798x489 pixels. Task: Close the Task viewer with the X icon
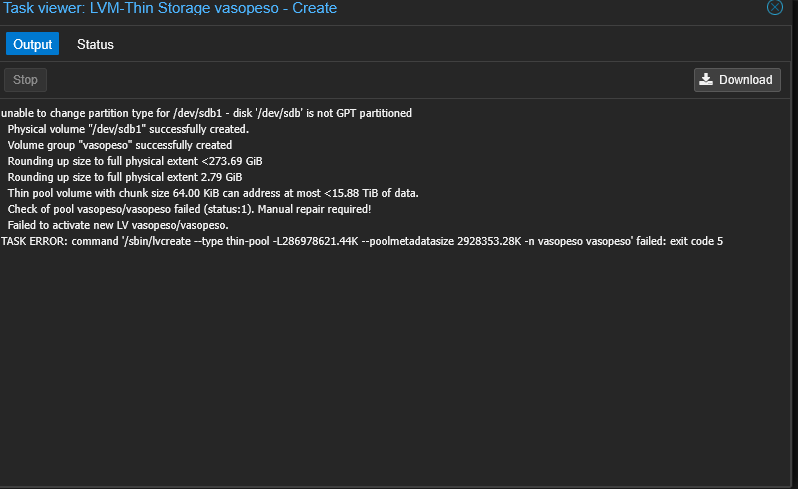click(774, 7)
